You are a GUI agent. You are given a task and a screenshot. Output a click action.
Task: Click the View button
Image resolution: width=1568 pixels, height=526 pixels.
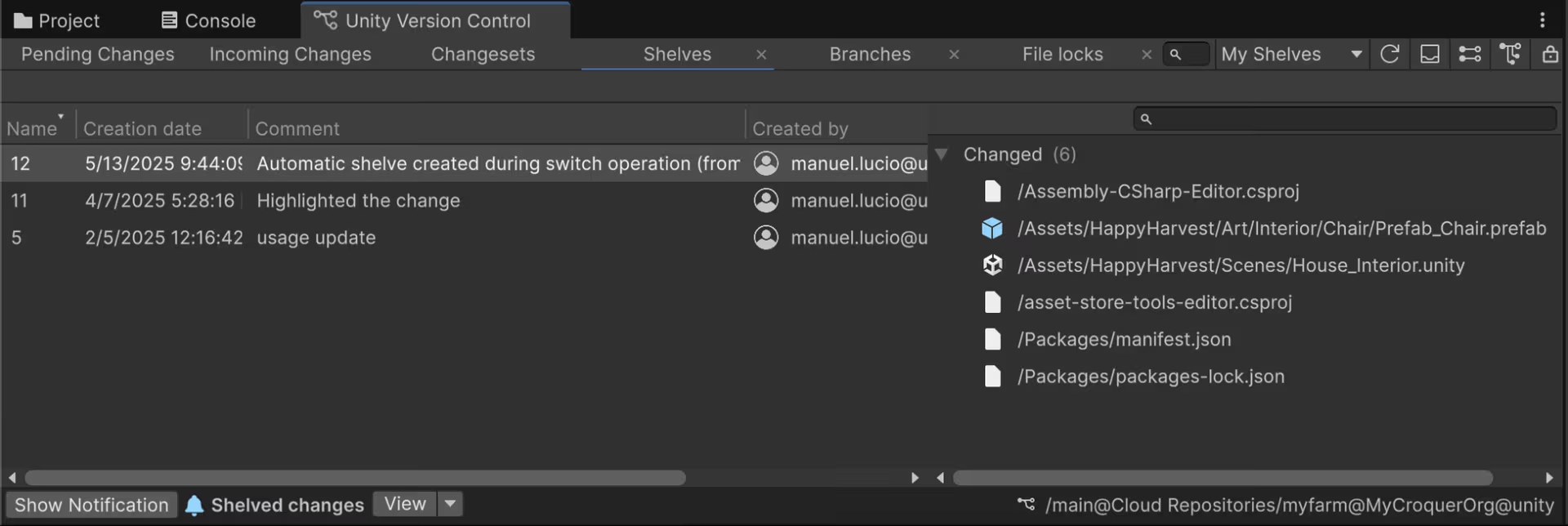coord(405,504)
